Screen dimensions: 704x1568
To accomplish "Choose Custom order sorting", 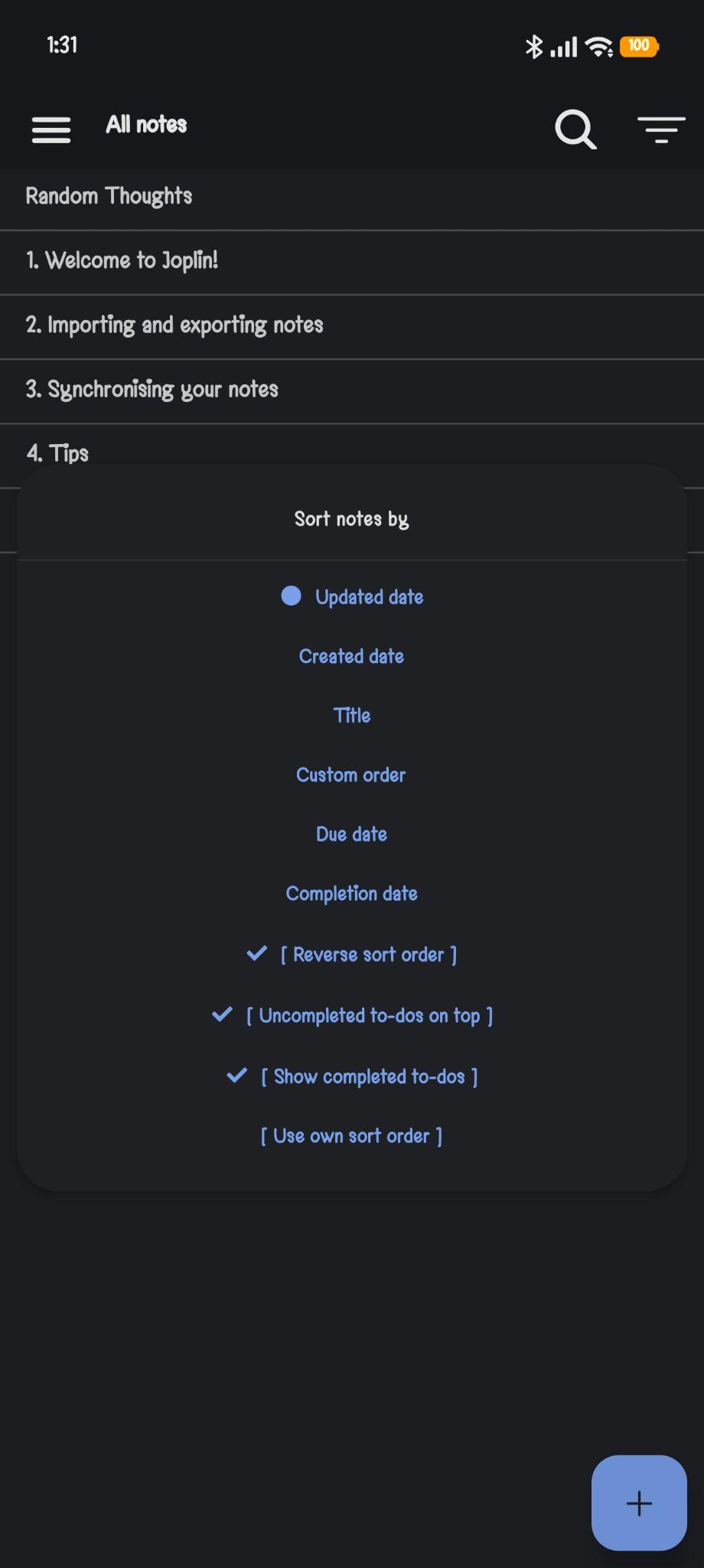I will tap(352, 775).
